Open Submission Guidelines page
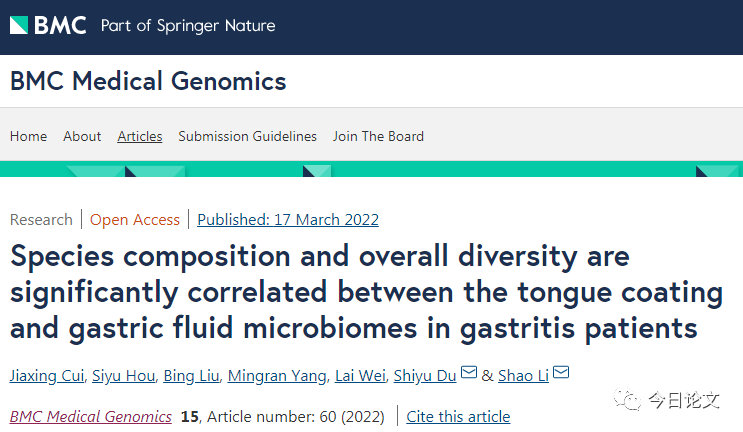Image resolution: width=743 pixels, height=432 pixels. [x=247, y=136]
